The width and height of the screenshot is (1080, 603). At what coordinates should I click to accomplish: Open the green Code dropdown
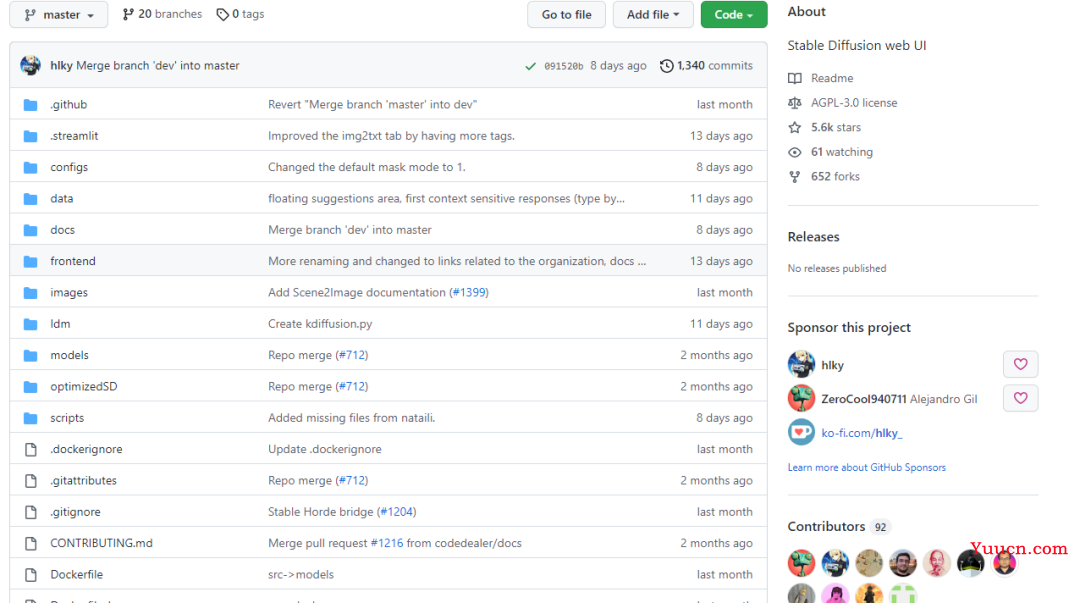point(734,14)
